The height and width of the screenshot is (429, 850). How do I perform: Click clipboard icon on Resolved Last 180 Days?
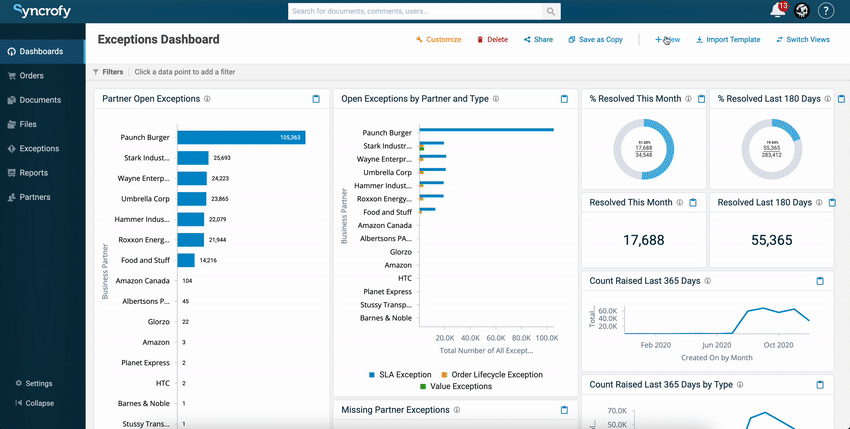(833, 202)
